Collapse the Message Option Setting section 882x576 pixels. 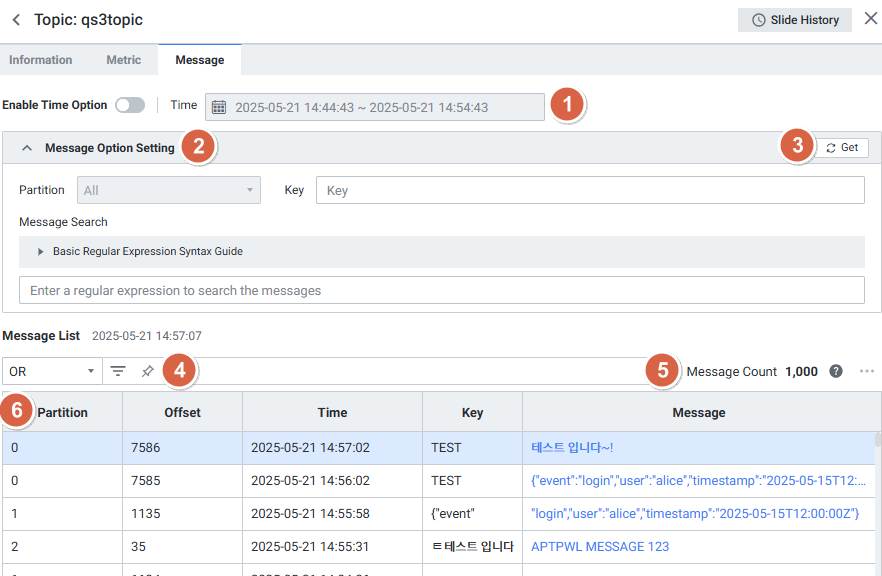[x=27, y=148]
